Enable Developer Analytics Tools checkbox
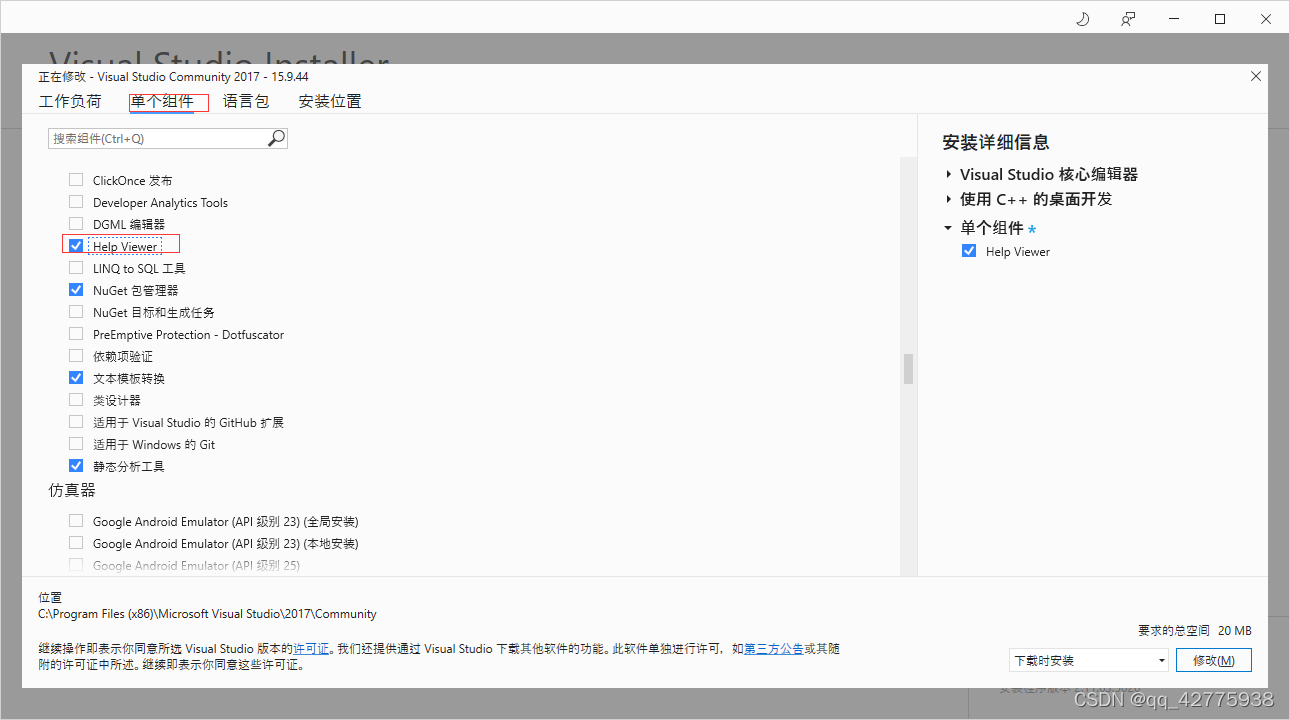1290x720 pixels. [76, 202]
